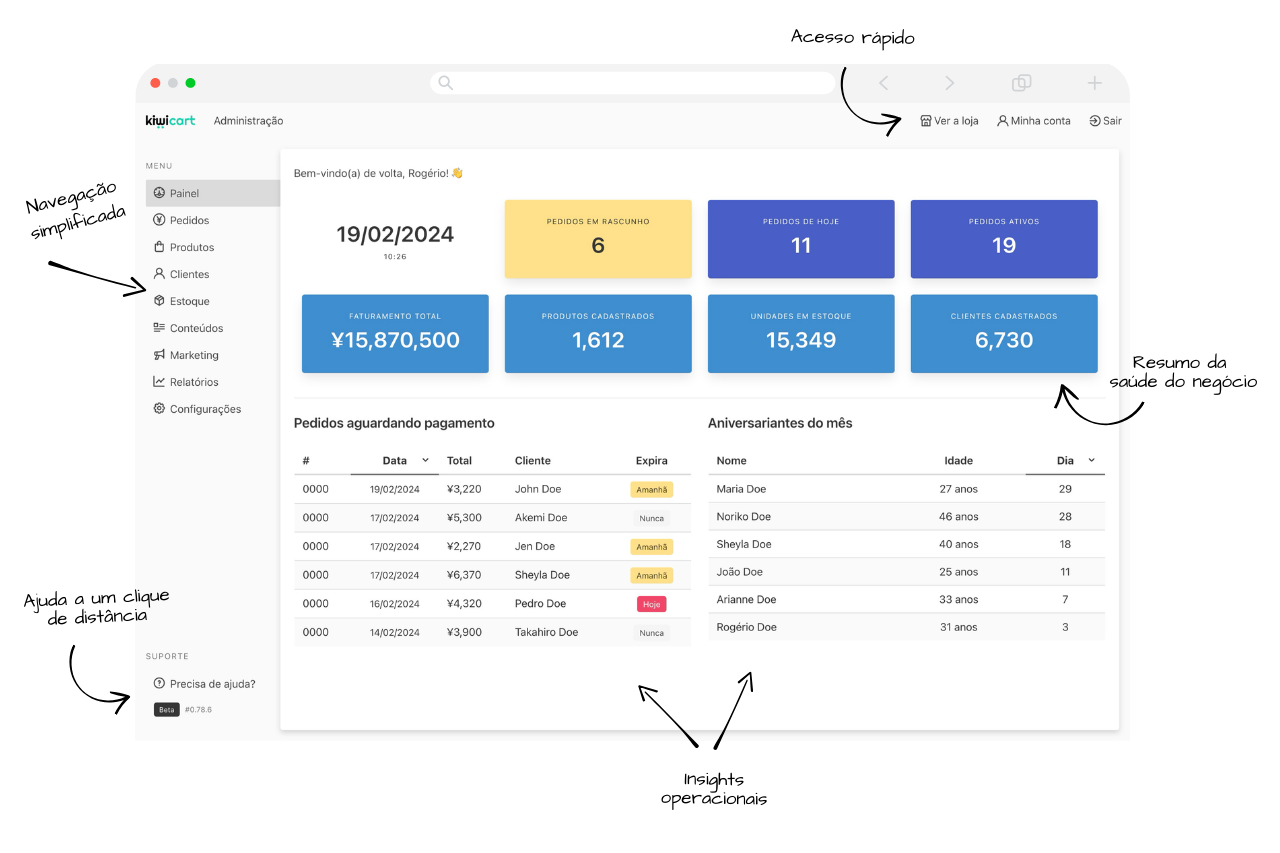Click the logout icon beside Sair
This screenshot has width=1280, height=853.
click(1095, 121)
